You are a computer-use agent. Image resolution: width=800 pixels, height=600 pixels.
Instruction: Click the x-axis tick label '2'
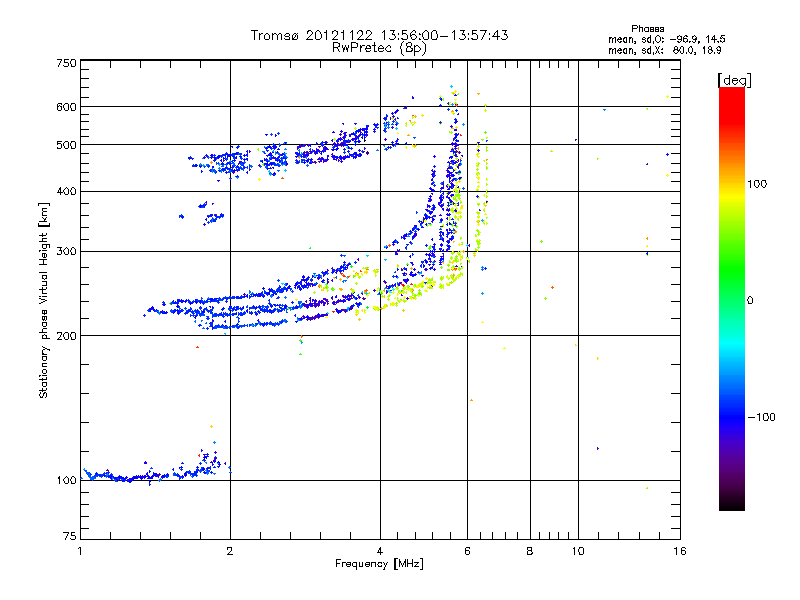tap(230, 551)
